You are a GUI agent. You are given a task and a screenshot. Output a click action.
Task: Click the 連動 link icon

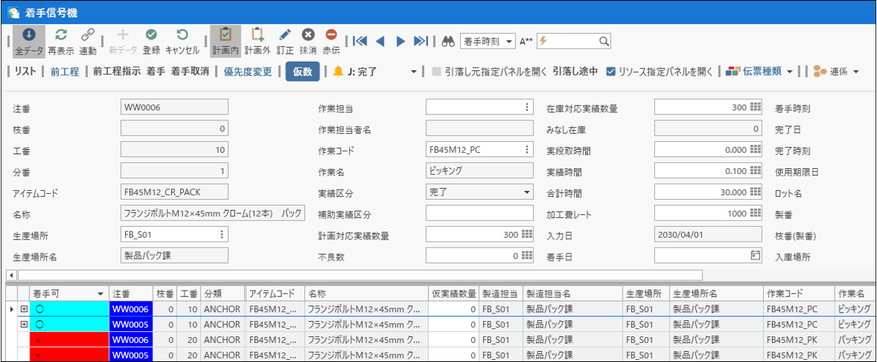point(88,35)
